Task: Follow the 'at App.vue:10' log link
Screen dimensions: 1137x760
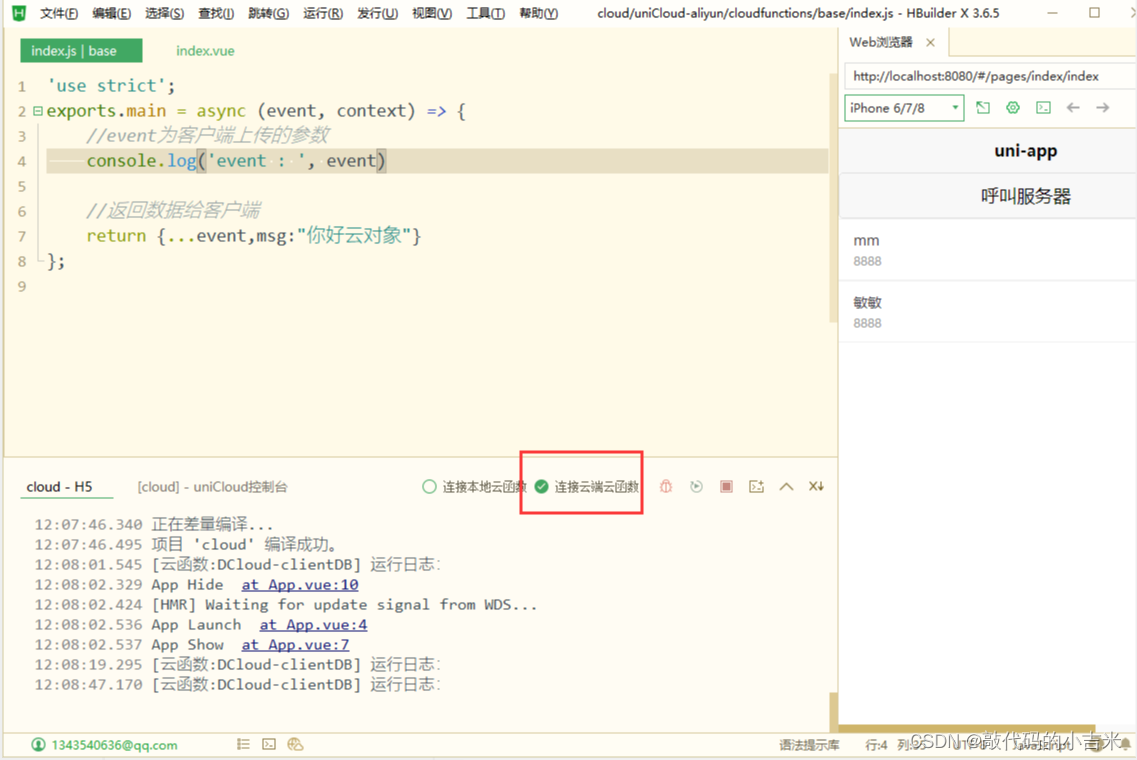Action: click(299, 585)
